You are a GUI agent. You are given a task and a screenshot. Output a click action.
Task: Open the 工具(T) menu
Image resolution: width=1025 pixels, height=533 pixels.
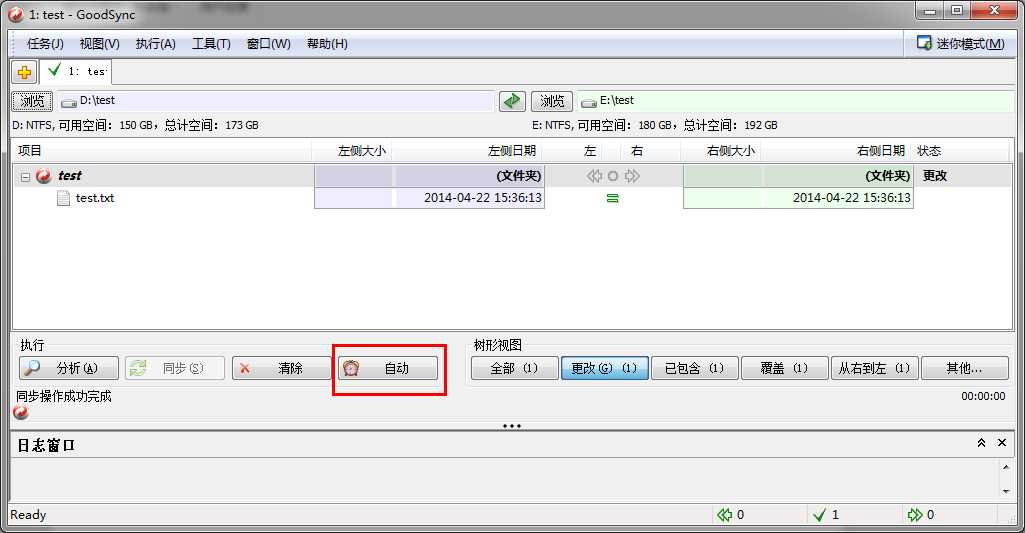pyautogui.click(x=211, y=44)
